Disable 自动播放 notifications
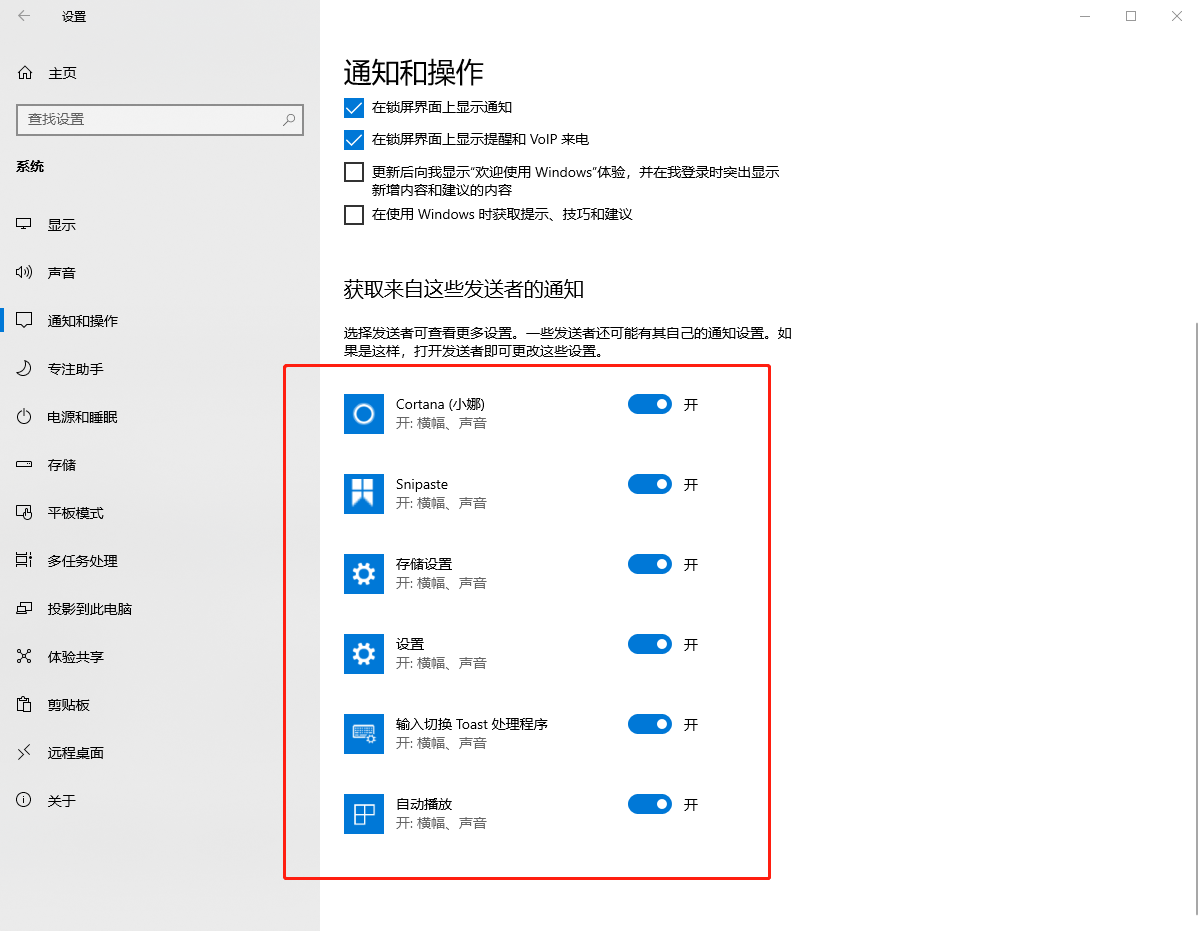This screenshot has height=931, width=1200. tap(650, 804)
